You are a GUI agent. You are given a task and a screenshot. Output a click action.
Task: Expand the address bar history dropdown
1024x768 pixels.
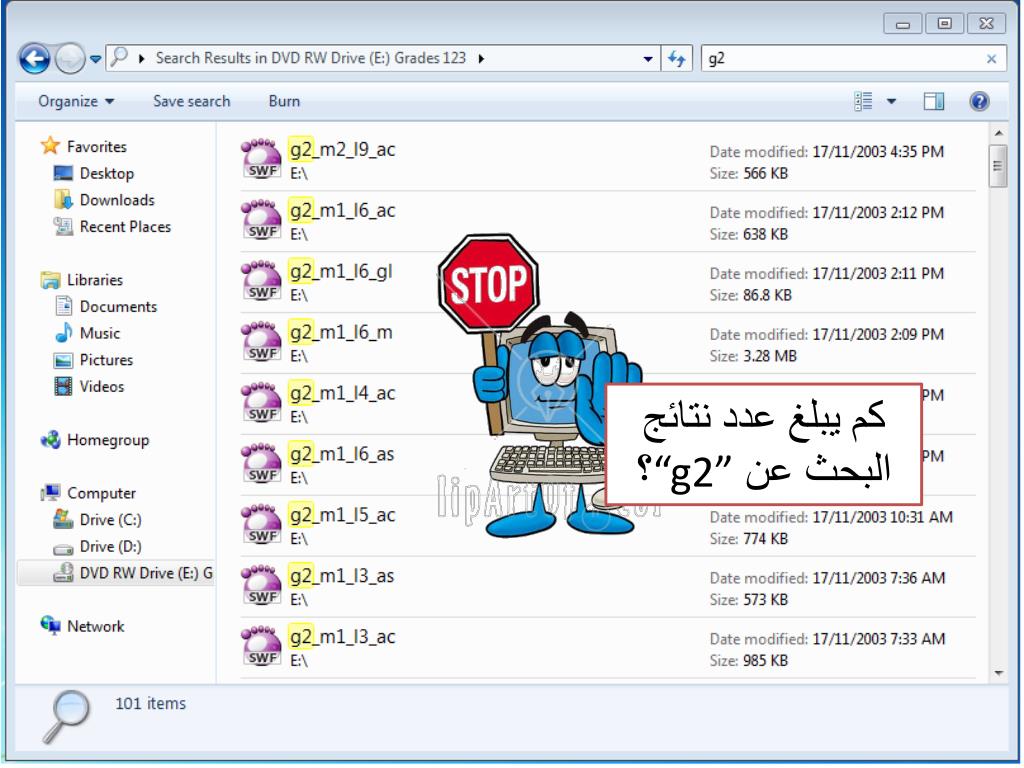click(647, 59)
